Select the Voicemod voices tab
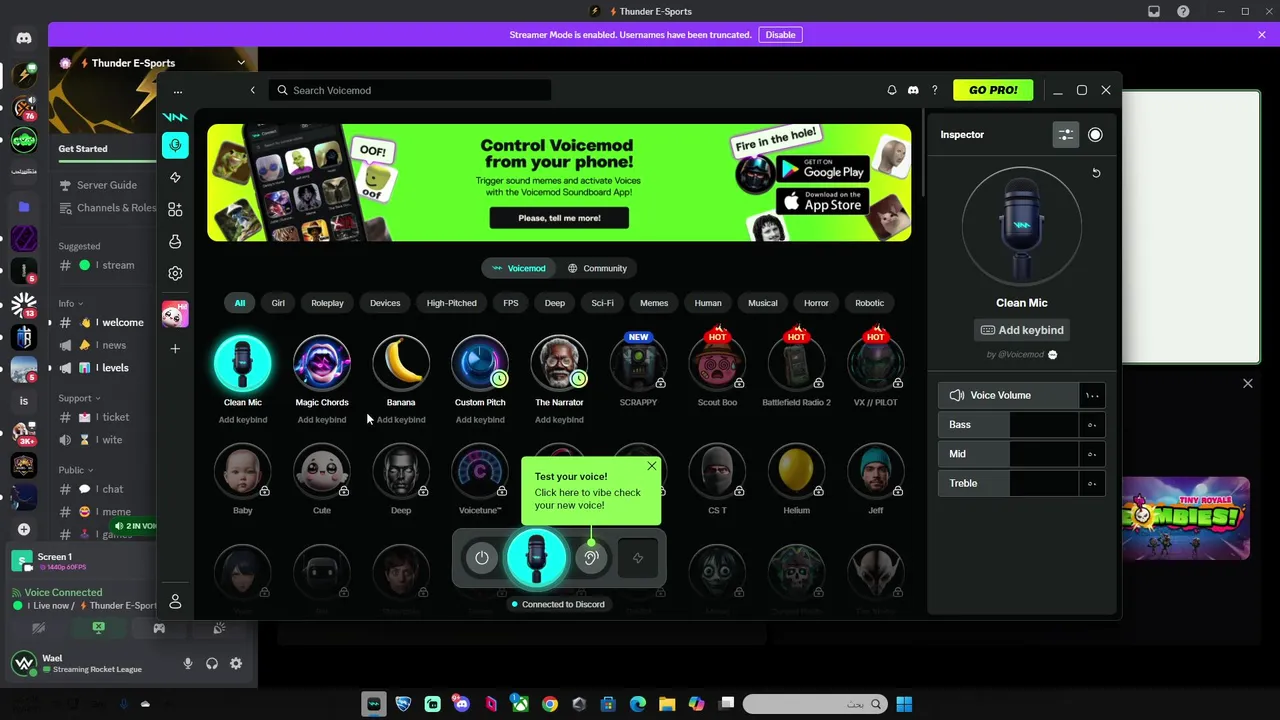The height and width of the screenshot is (720, 1280). (x=519, y=268)
